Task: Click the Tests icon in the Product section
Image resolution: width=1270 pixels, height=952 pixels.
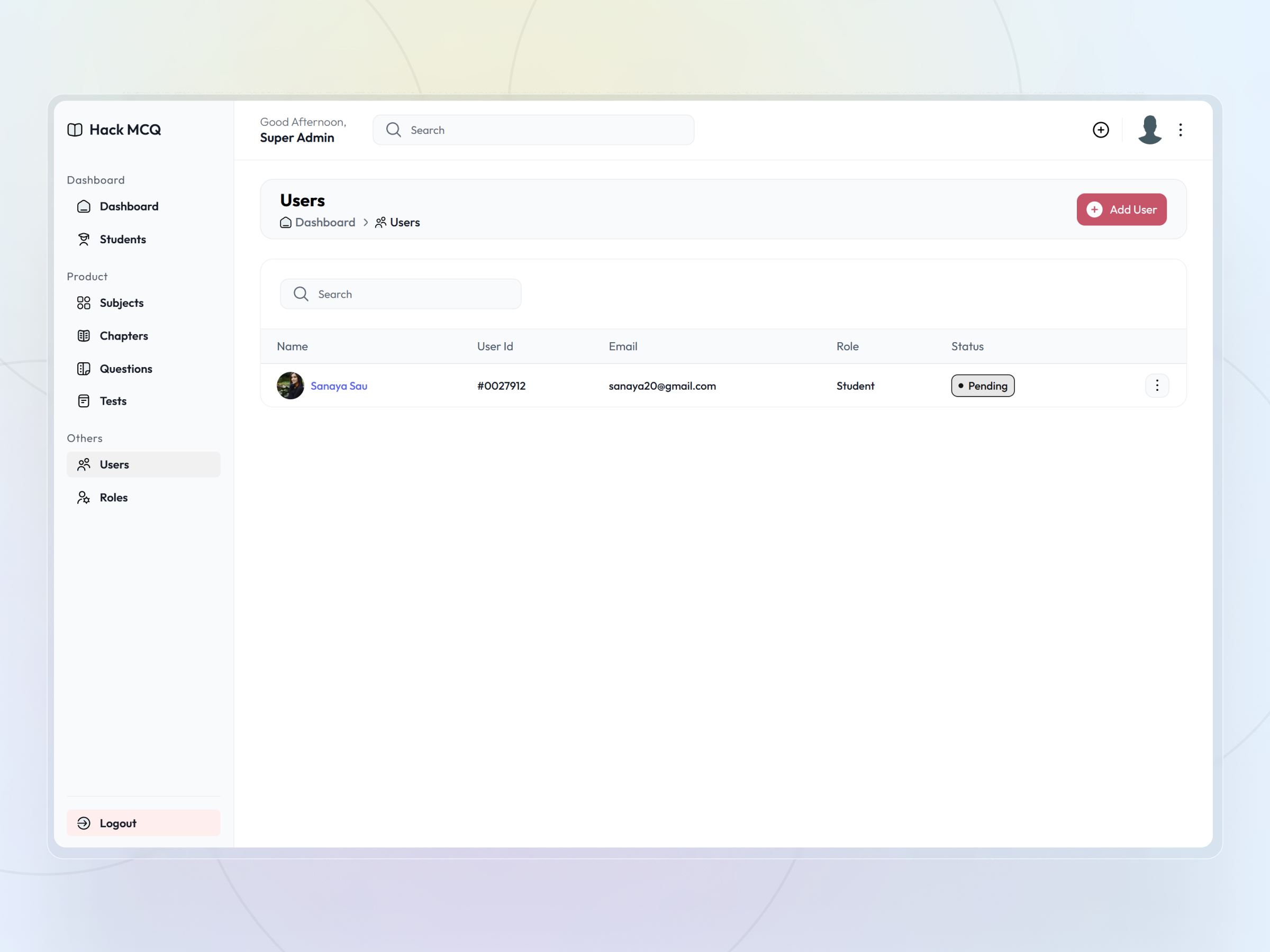Action: pos(84,400)
